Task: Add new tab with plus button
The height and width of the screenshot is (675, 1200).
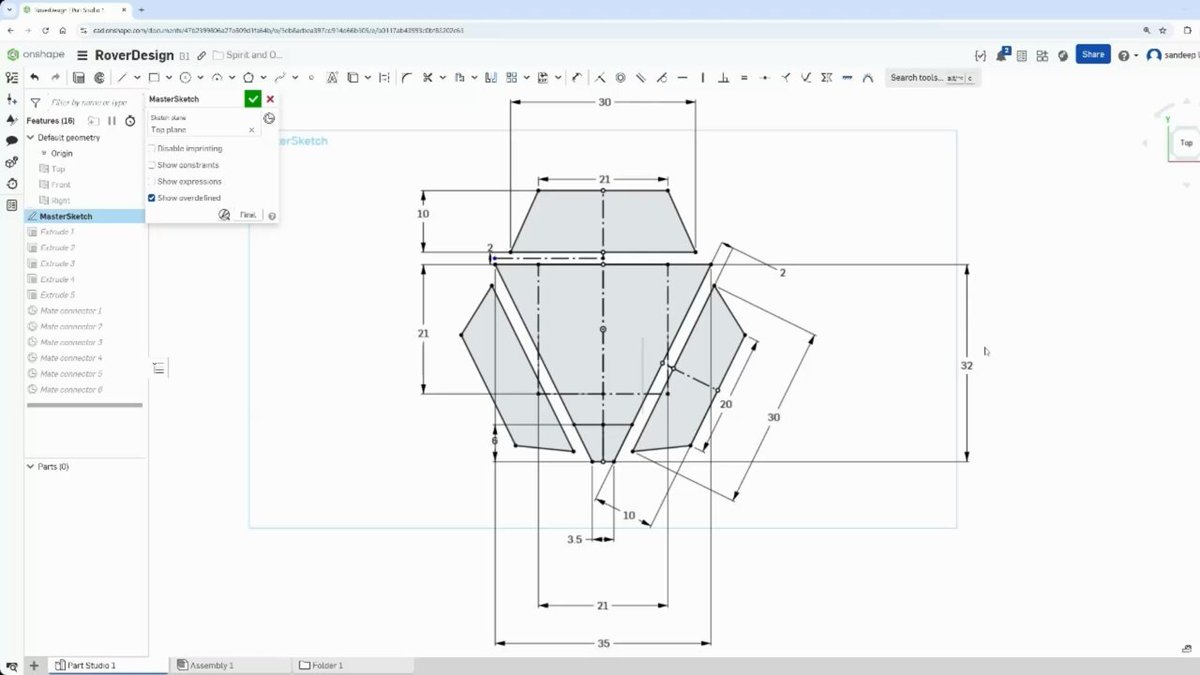Action: (x=33, y=665)
